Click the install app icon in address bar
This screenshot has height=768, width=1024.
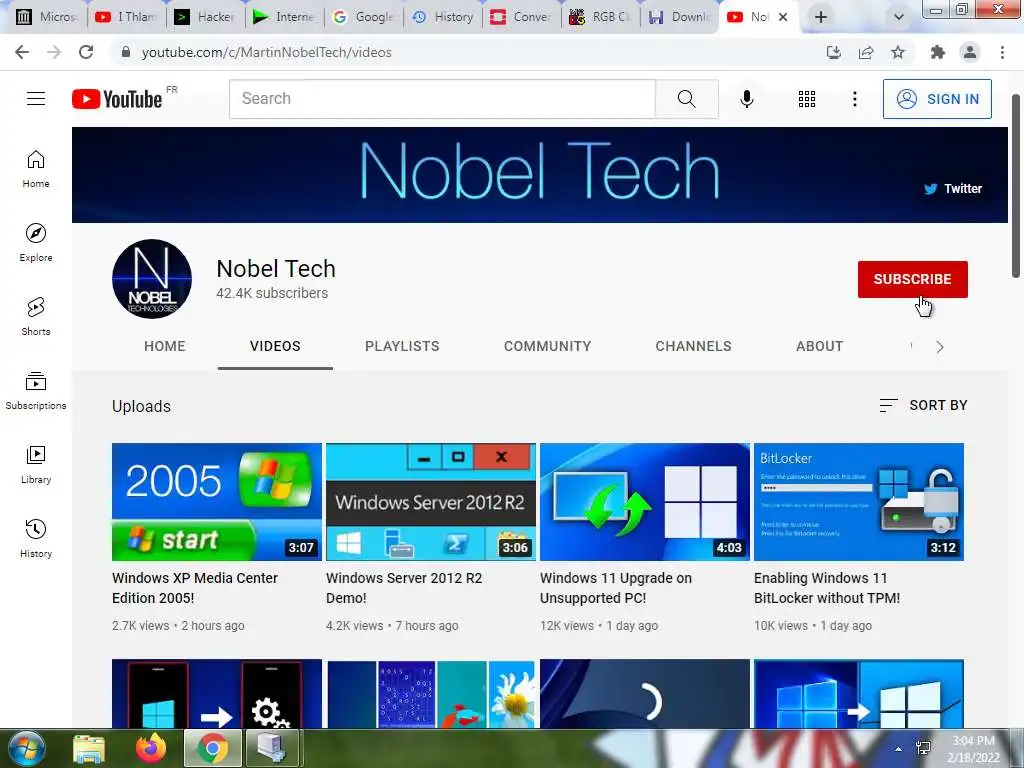click(833, 52)
